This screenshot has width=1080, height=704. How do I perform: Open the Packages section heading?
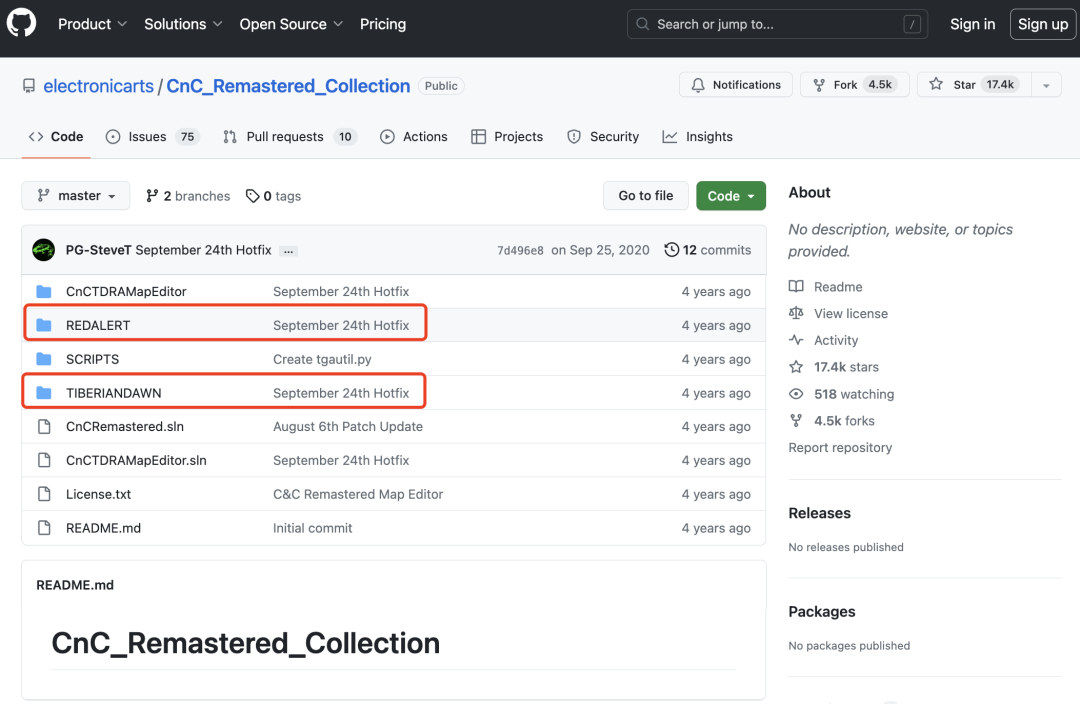tap(822, 612)
